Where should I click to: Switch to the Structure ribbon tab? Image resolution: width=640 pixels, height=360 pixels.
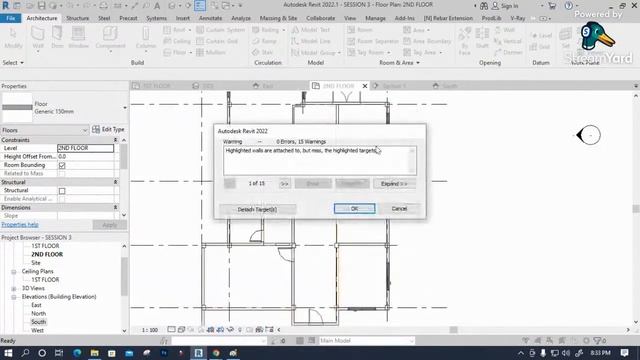[x=78, y=18]
